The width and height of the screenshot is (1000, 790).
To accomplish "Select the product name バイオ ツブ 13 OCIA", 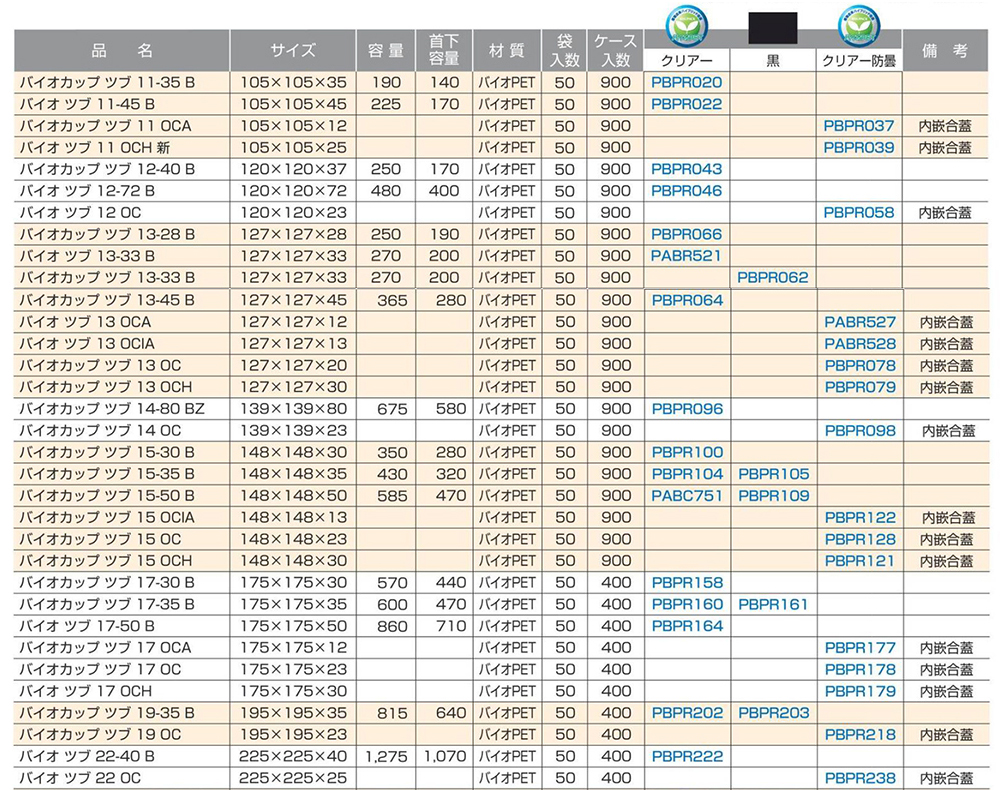I will tap(87, 344).
